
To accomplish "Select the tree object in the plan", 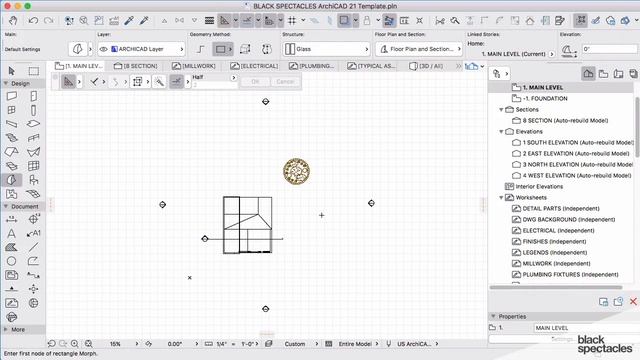I will click(x=296, y=171).
